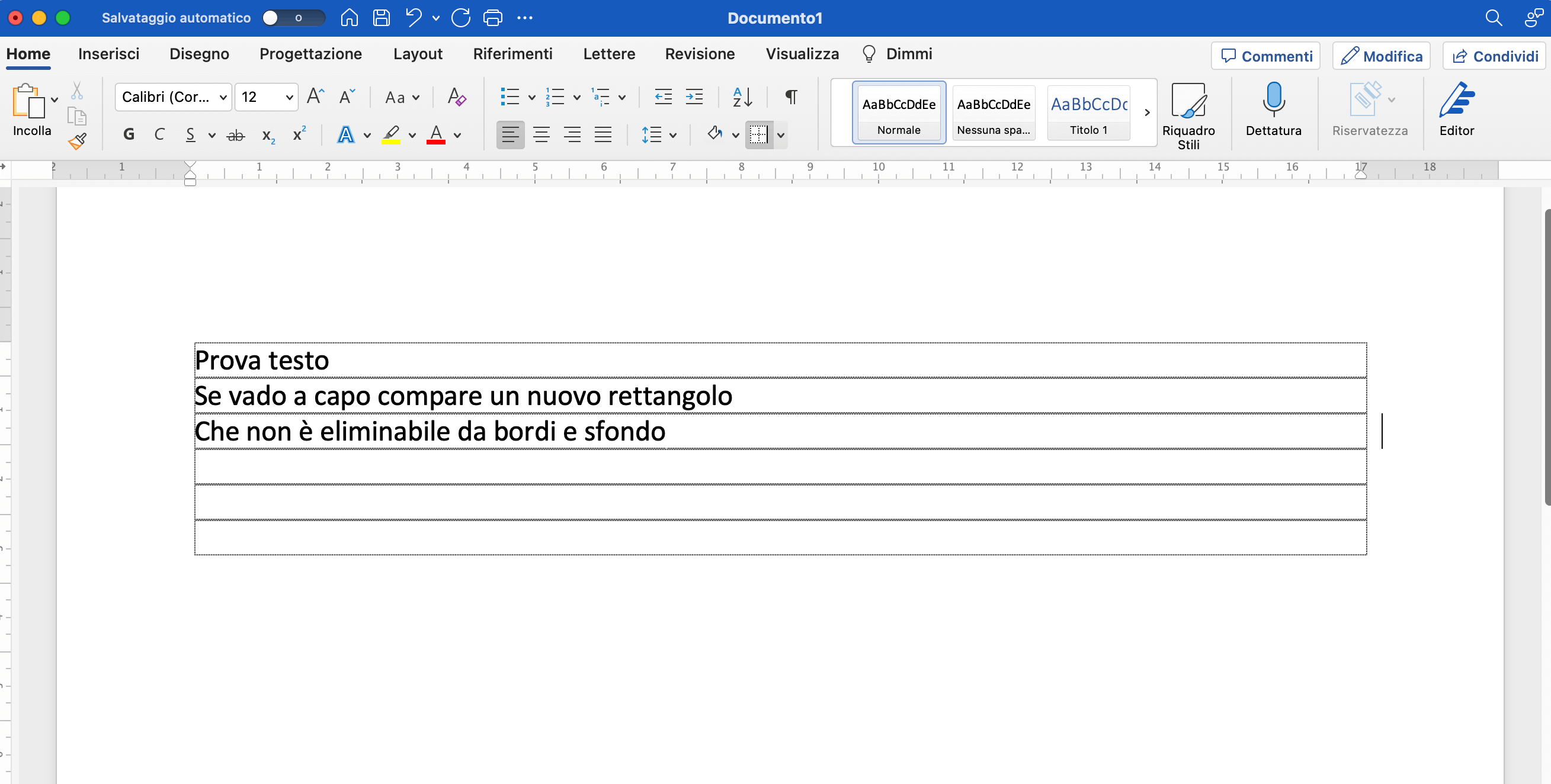Open the Layout ribbon tab
The height and width of the screenshot is (784, 1551).
click(x=418, y=54)
